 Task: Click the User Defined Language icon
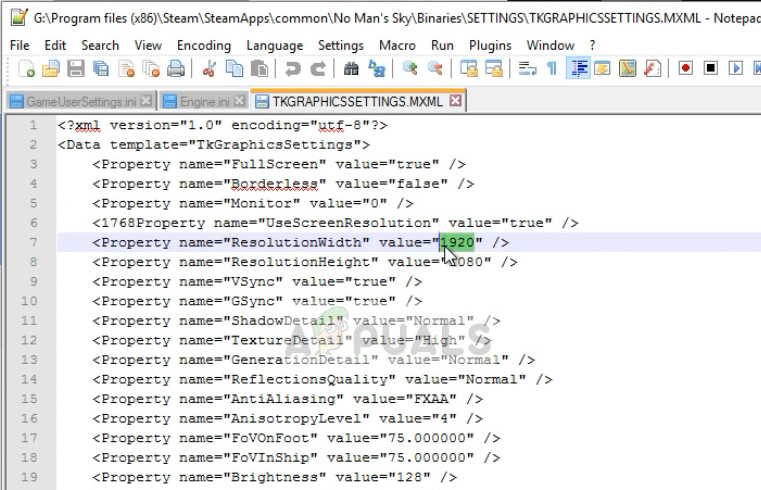(x=602, y=69)
